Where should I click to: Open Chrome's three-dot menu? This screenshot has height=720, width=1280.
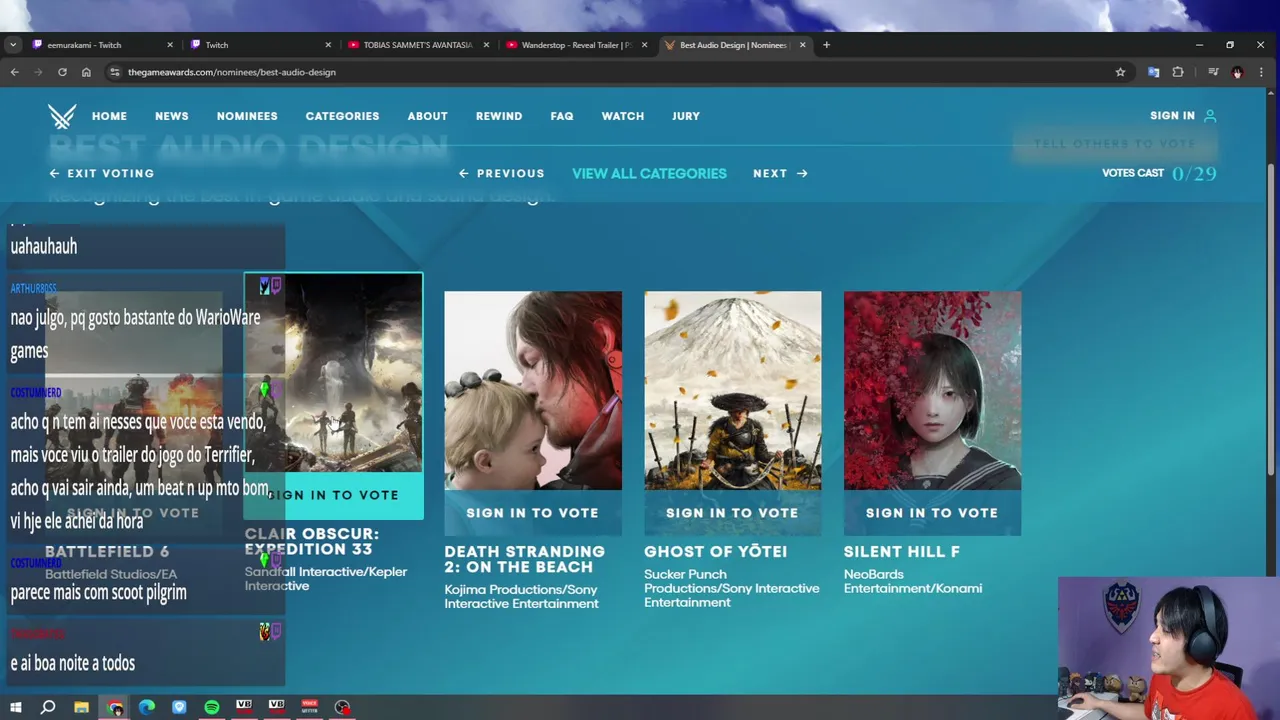click(x=1261, y=72)
